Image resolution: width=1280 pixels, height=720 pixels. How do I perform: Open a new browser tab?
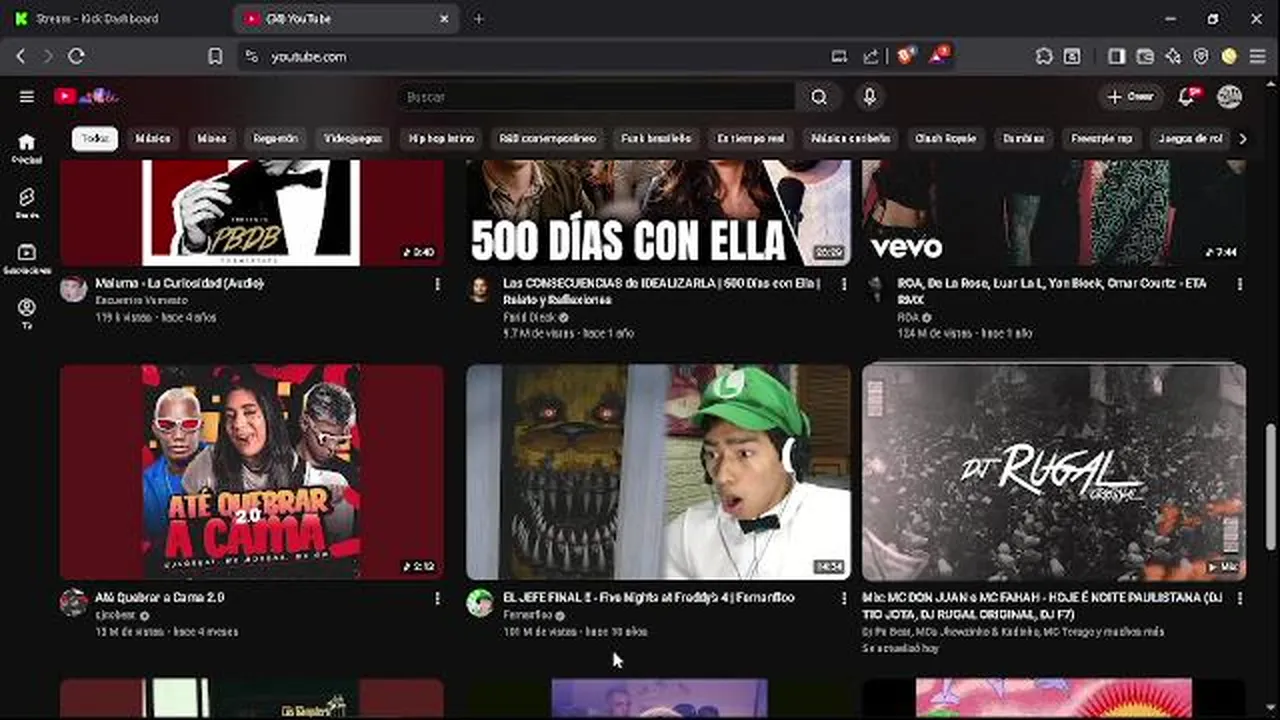point(478,19)
